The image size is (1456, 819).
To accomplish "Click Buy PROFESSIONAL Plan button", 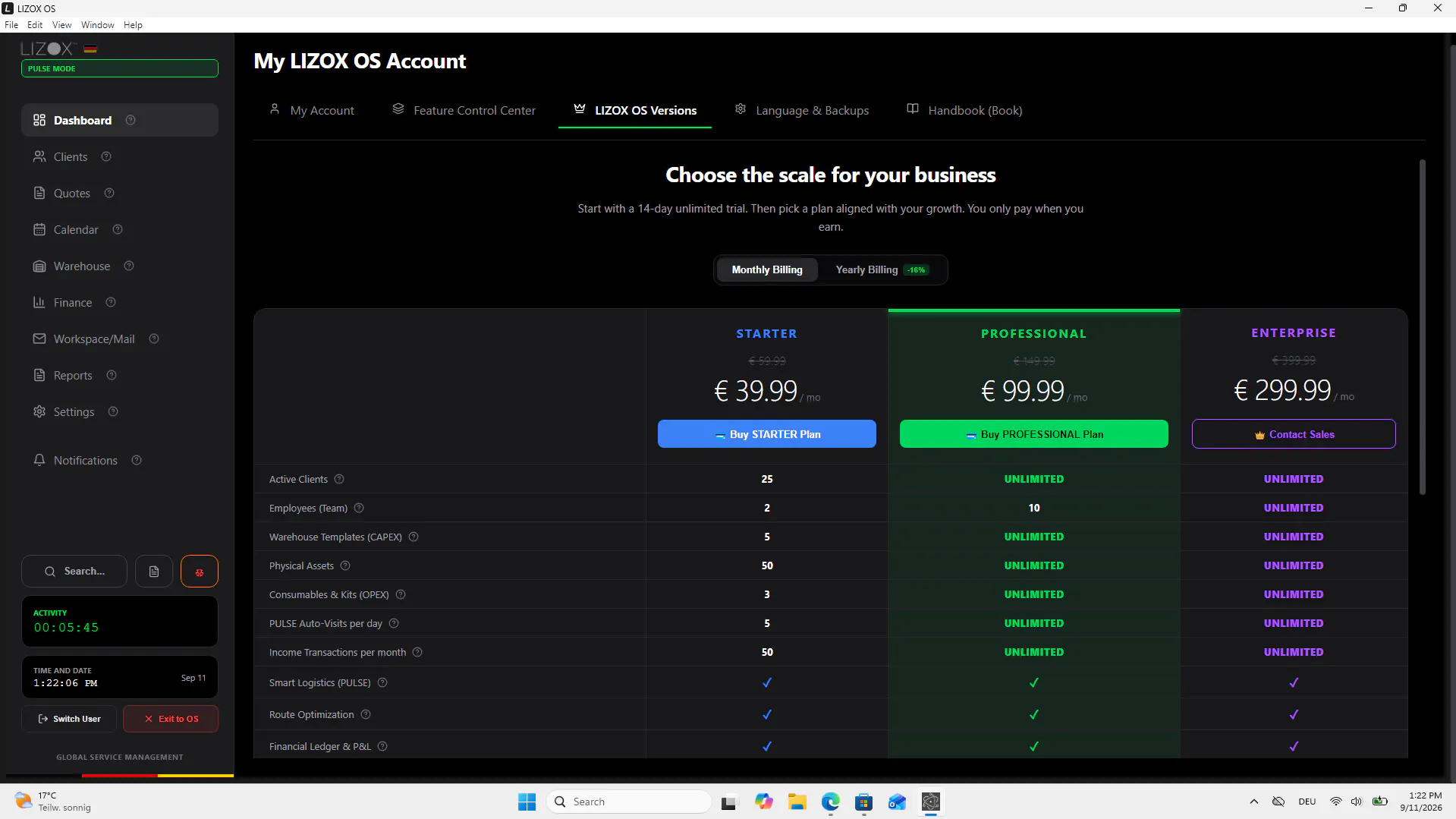I will coord(1034,434).
